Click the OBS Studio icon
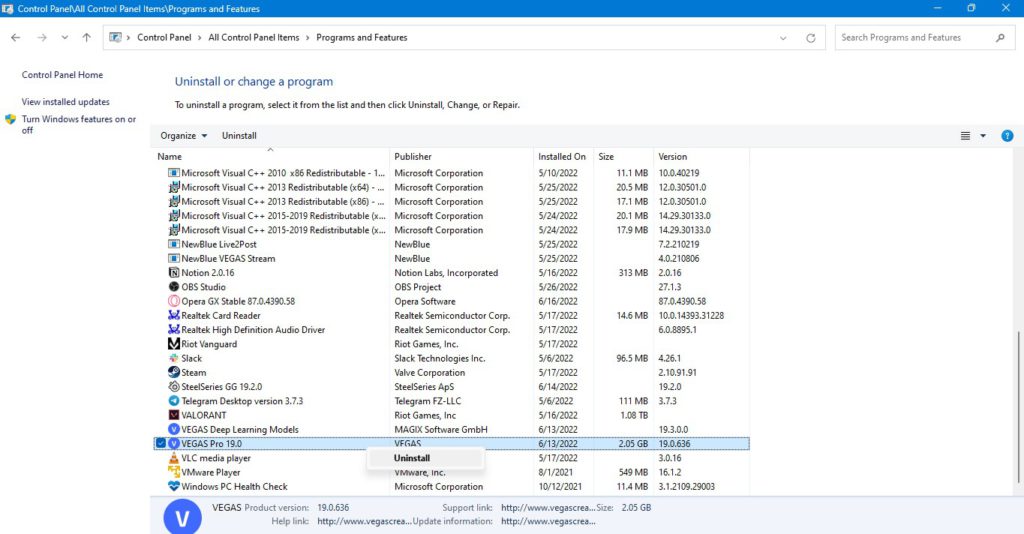 (x=173, y=287)
